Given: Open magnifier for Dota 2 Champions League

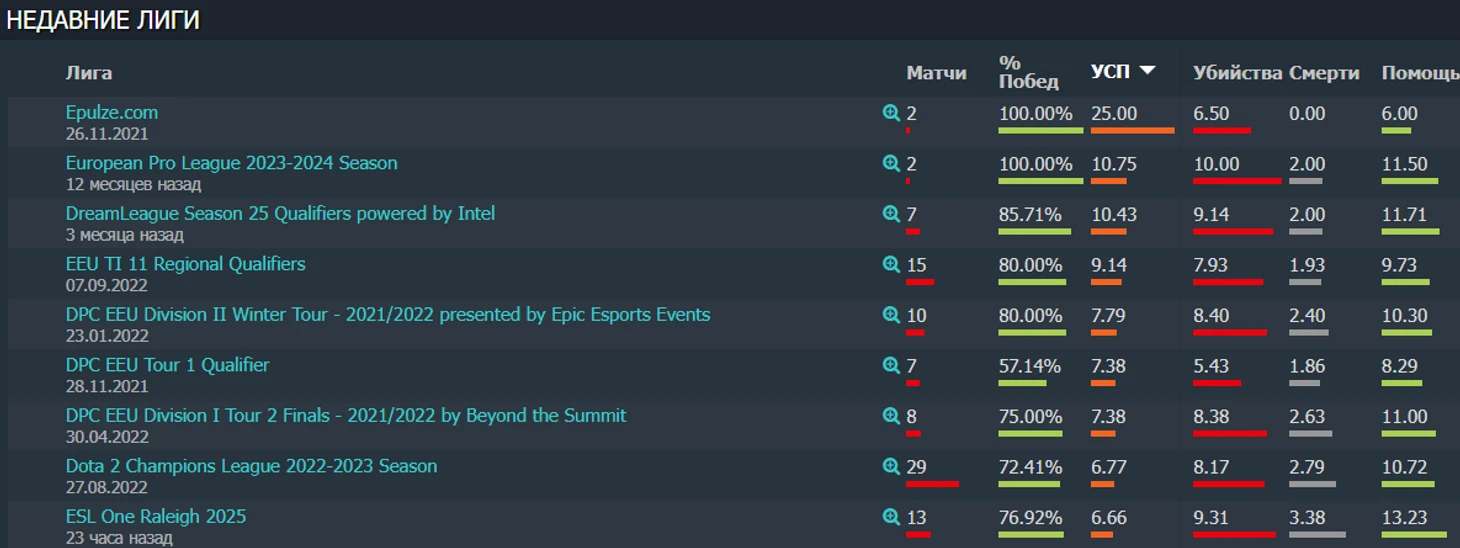Looking at the screenshot, I should 891,466.
